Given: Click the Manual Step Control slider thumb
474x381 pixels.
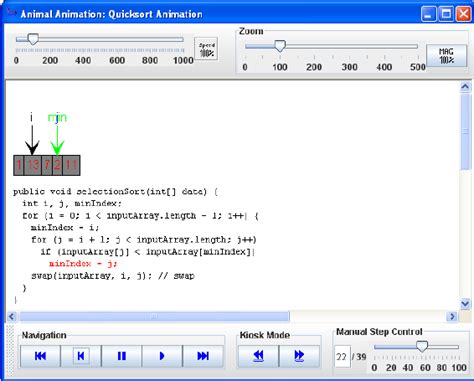Looking at the screenshot, I should 422,346.
